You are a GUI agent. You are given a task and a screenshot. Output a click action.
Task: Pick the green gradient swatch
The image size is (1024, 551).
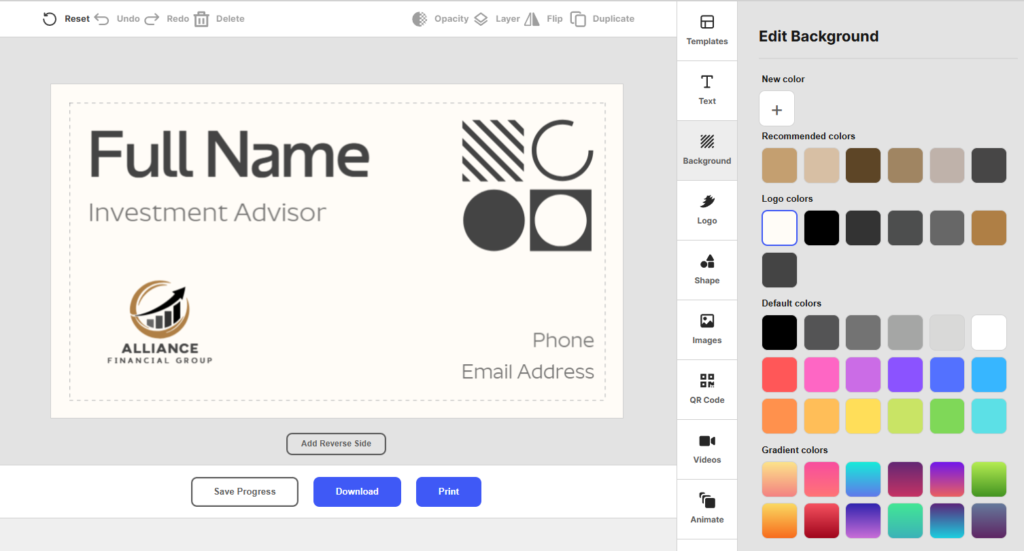988,479
